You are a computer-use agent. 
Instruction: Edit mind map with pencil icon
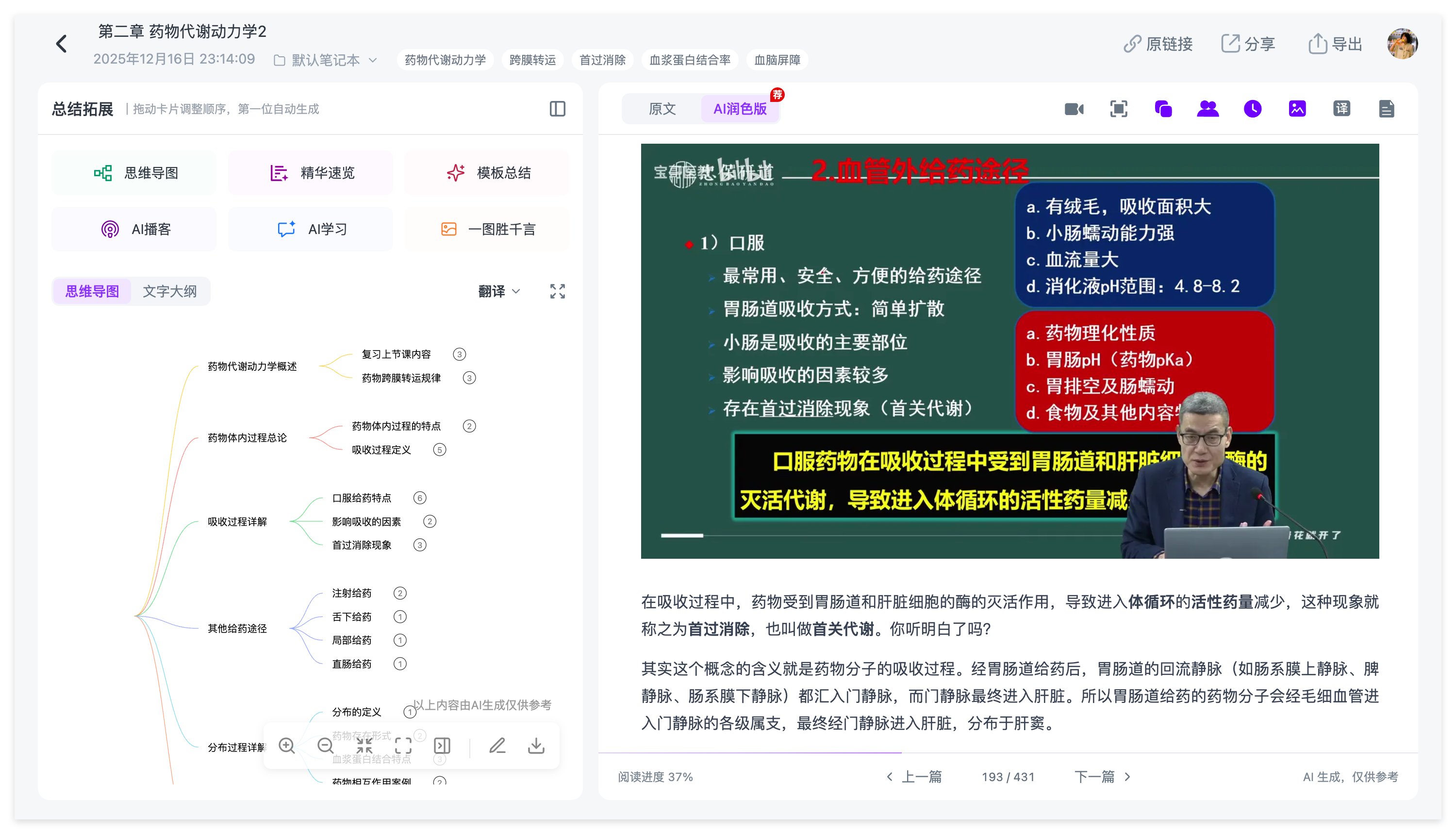point(497,745)
